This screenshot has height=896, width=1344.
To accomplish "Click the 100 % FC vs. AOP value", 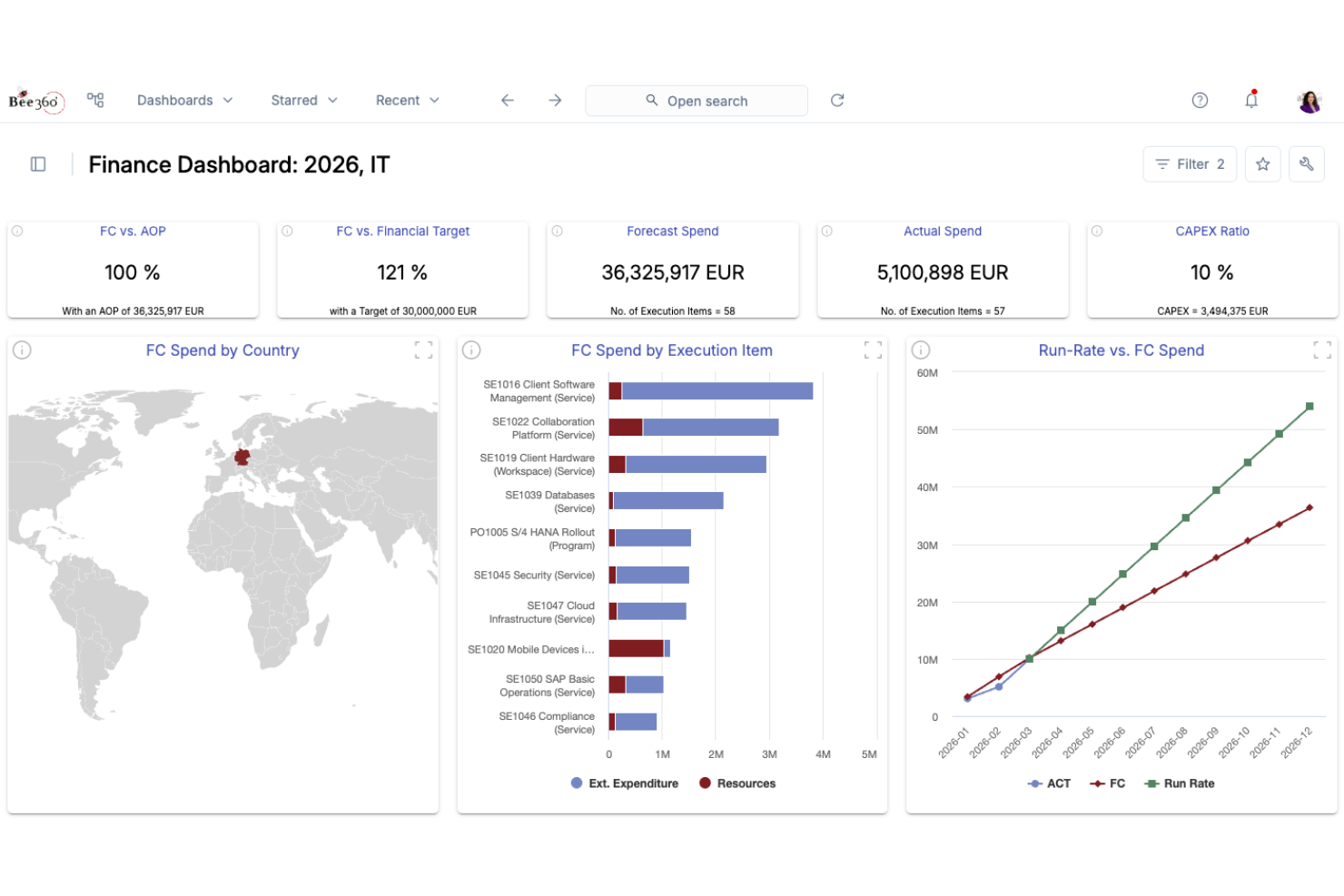I will click(x=133, y=272).
